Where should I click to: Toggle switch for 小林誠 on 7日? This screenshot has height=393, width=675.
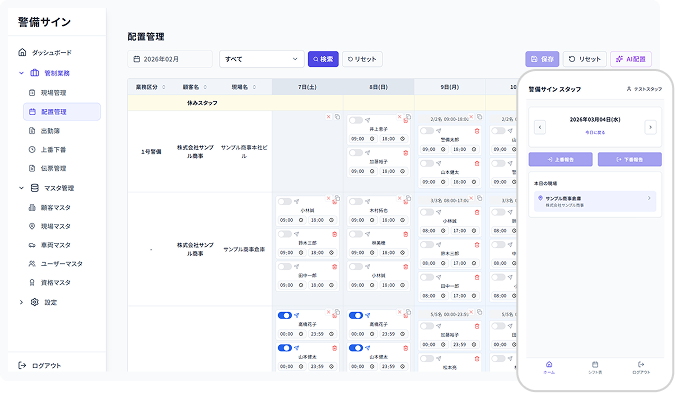pos(285,201)
